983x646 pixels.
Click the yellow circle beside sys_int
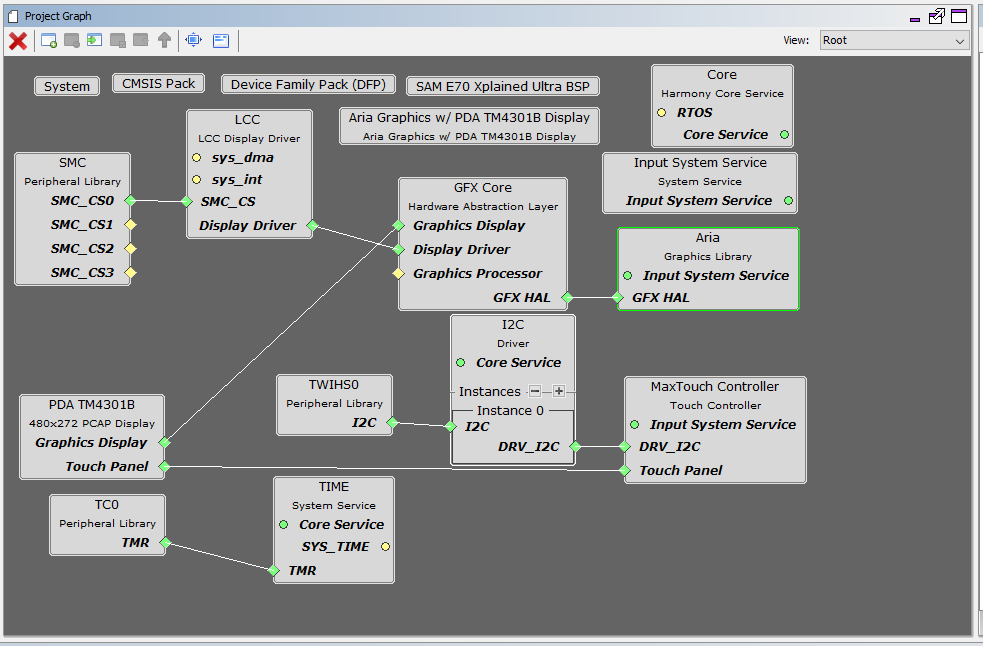tap(196, 179)
